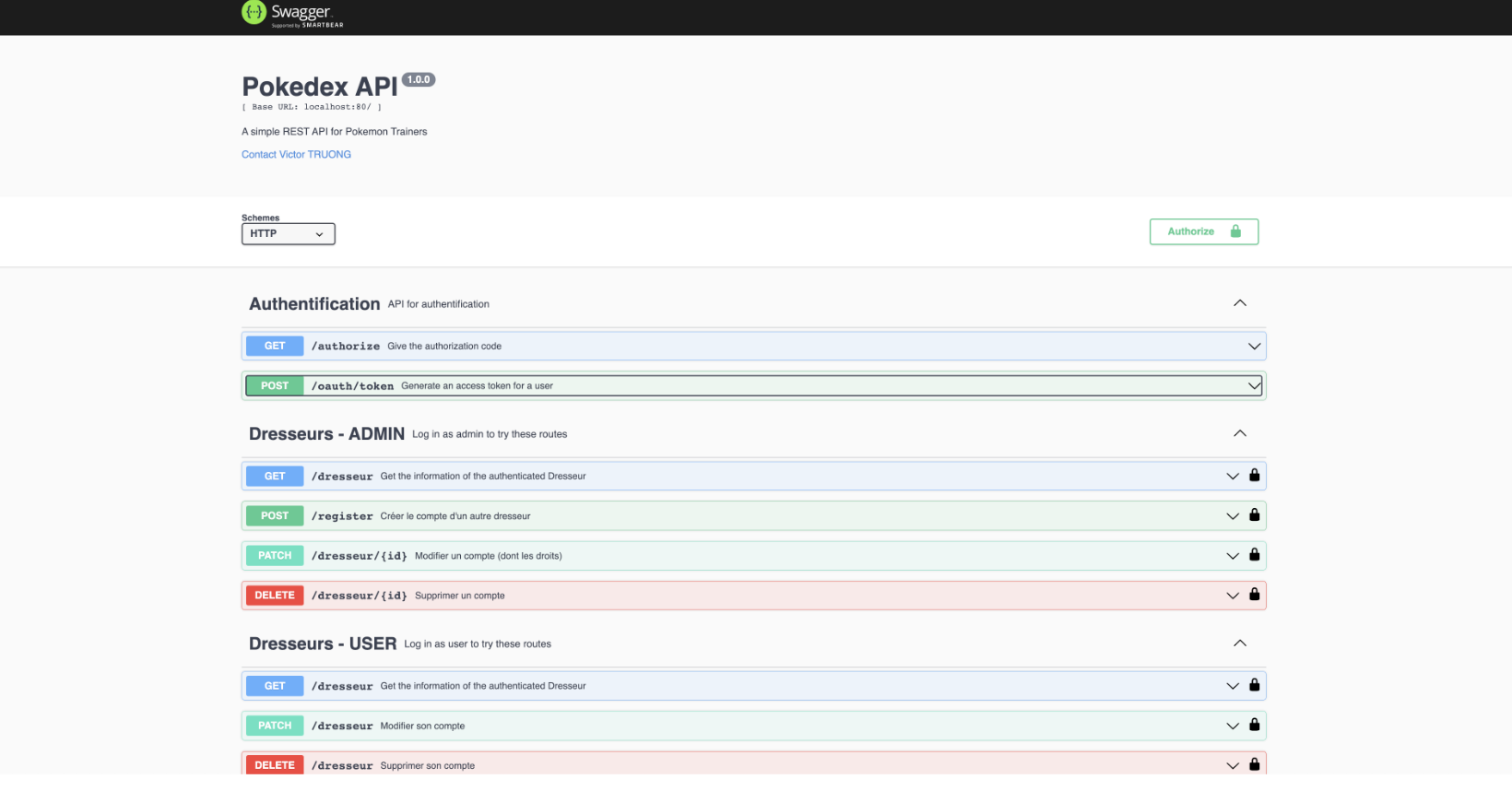This screenshot has height=791, width=1512.
Task: Click the DELETE badge for /dresseur/{id}
Action: (x=275, y=596)
